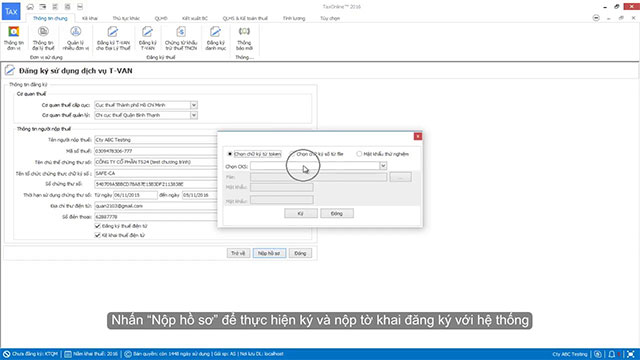Open the Thông báo mới icon
The height and width of the screenshot is (360, 640).
[244, 38]
